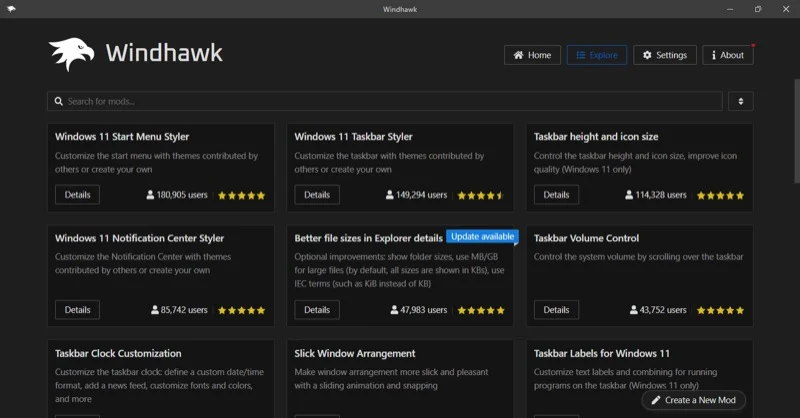Open Details for Notification Center Styler
Screen dimensions: 800x418
[77, 310]
